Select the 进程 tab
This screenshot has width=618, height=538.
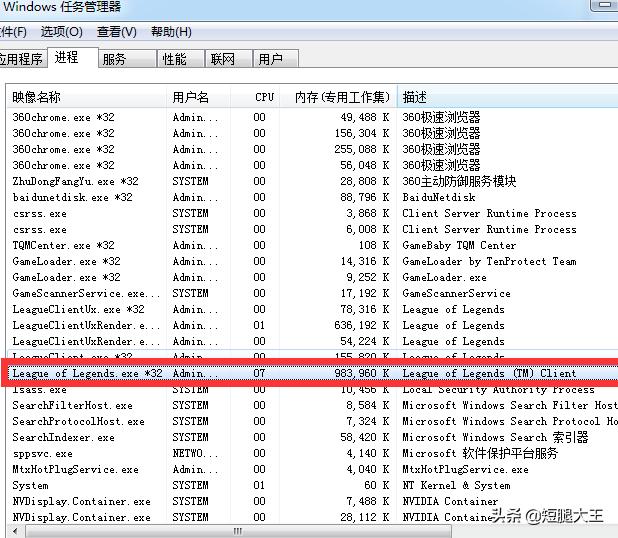(x=73, y=58)
